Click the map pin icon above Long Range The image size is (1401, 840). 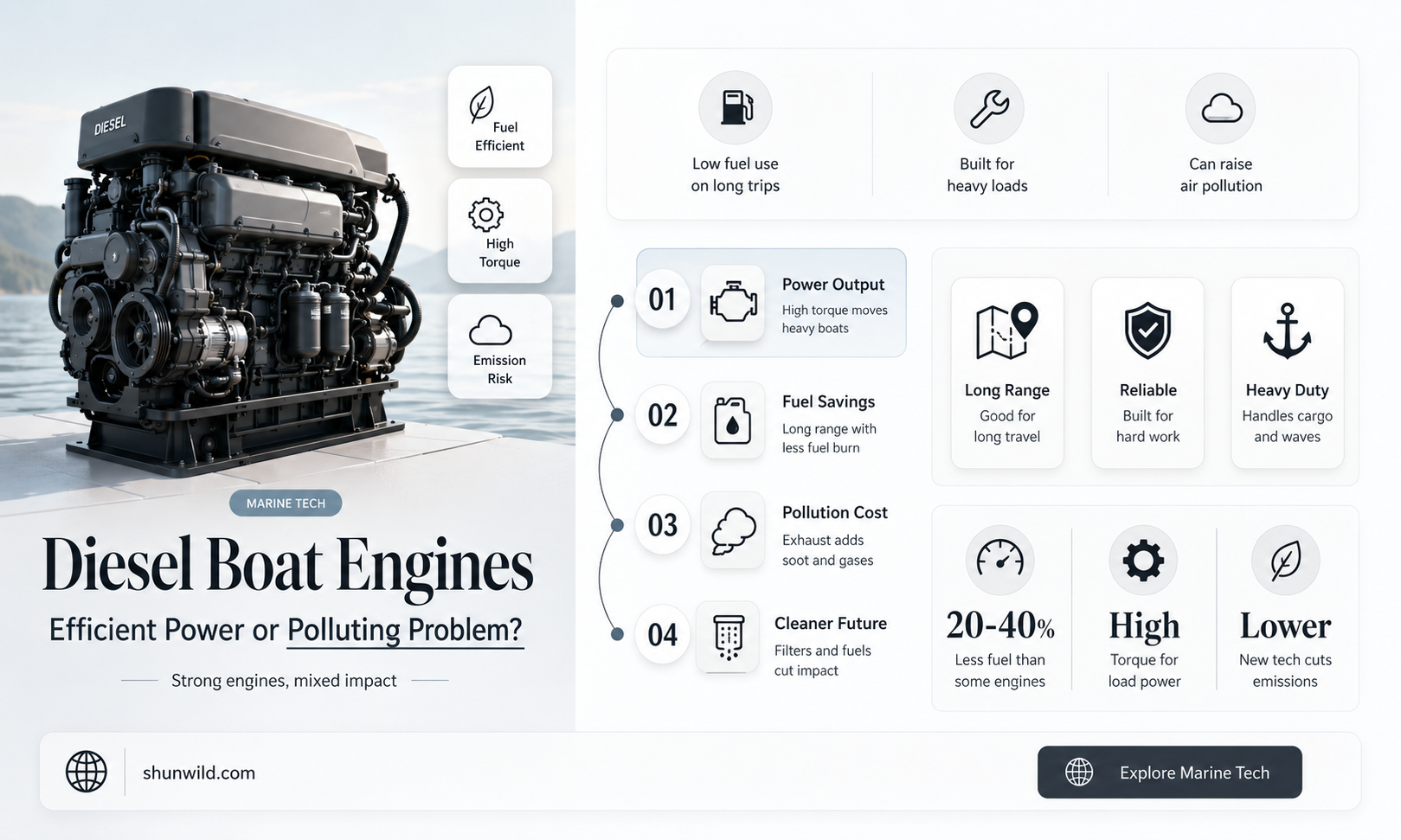click(x=1007, y=330)
